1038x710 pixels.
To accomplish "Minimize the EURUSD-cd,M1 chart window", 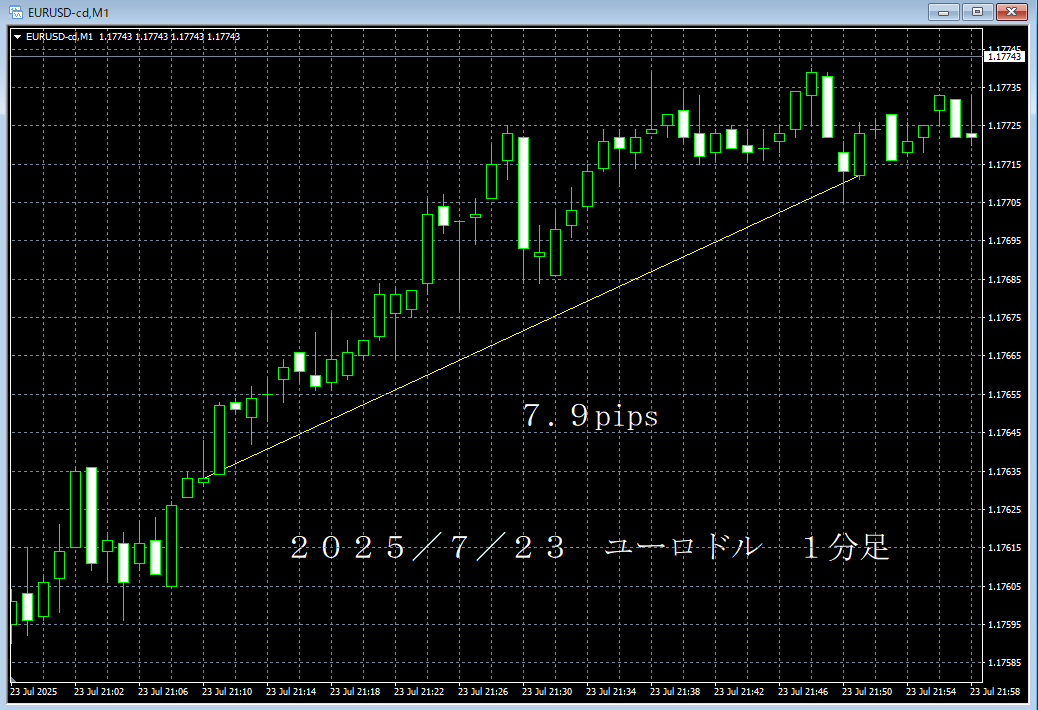I will tap(943, 12).
